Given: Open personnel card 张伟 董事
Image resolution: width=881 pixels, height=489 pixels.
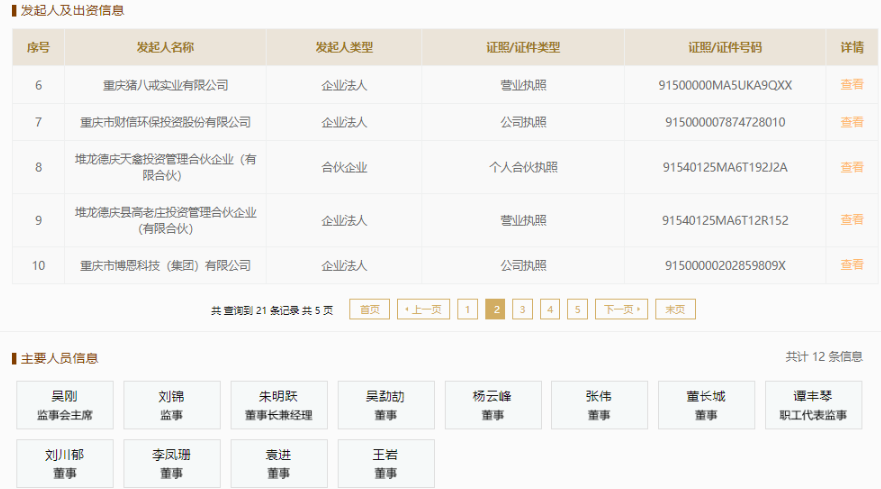Looking at the screenshot, I should [x=600, y=405].
